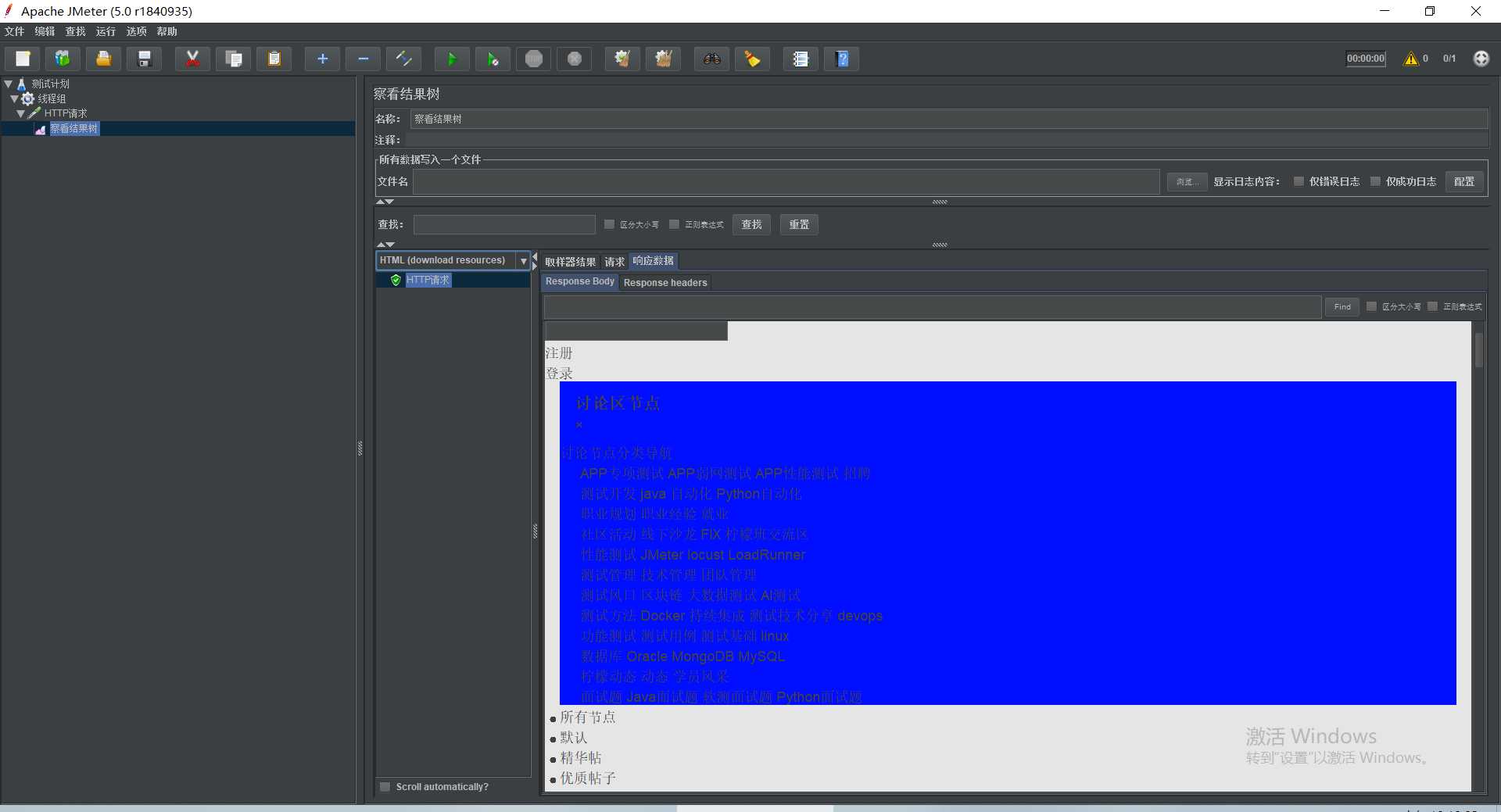
Task: Click the Find button in response panel
Action: 1342,307
